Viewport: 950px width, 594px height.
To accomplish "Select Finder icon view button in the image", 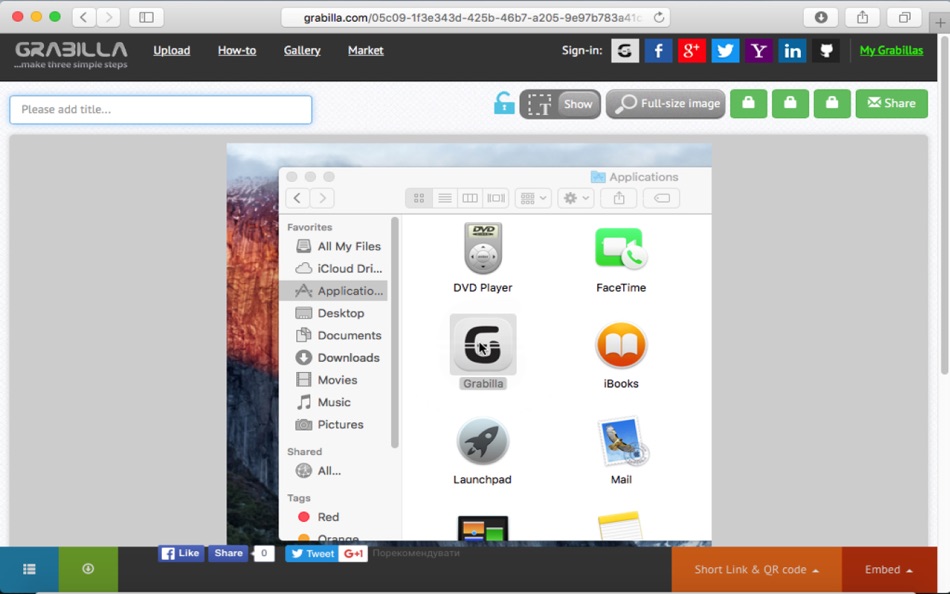I will tap(419, 198).
